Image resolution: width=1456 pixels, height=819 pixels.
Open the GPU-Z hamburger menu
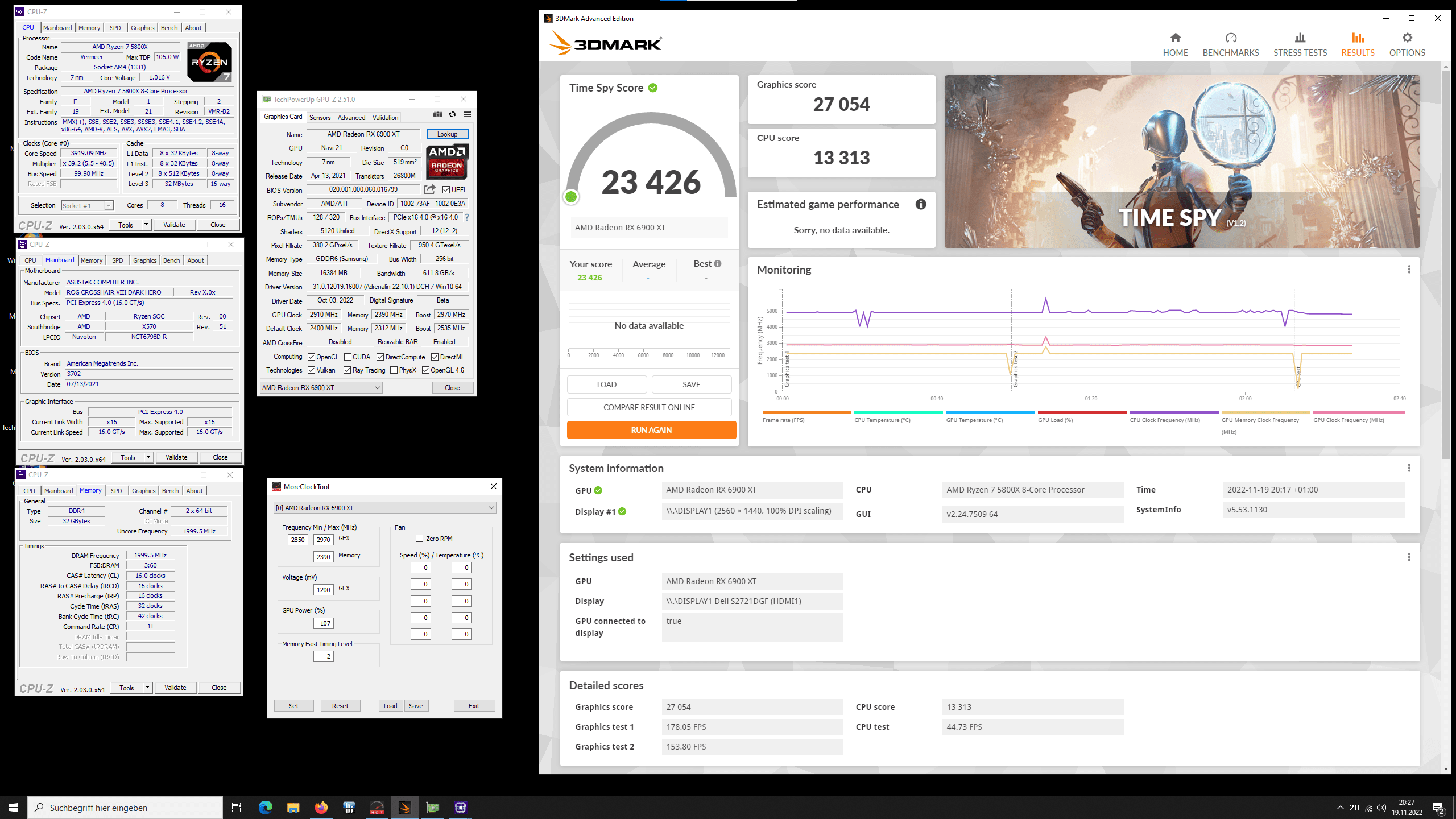coord(467,114)
